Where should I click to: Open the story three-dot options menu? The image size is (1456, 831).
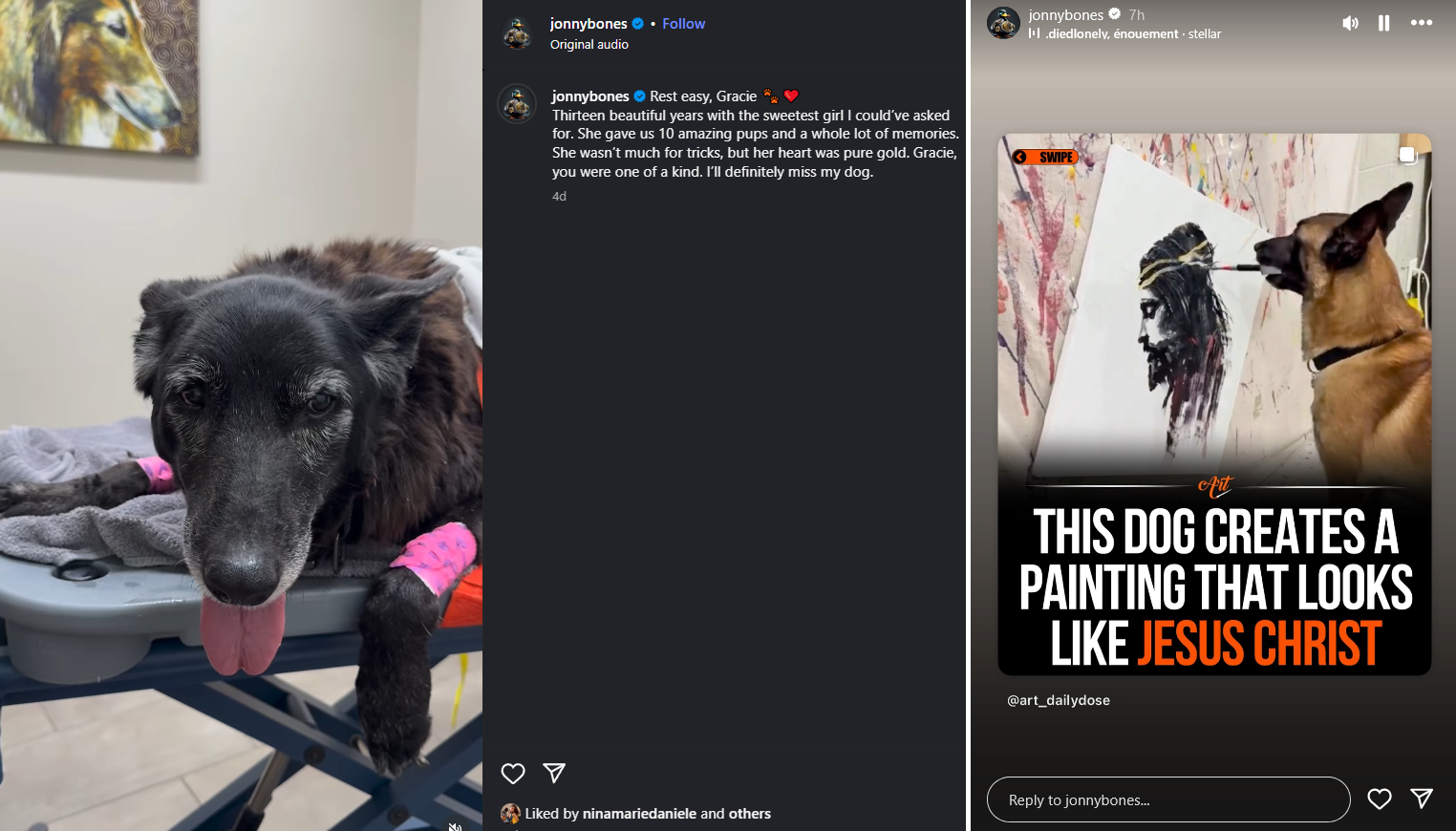(1422, 23)
